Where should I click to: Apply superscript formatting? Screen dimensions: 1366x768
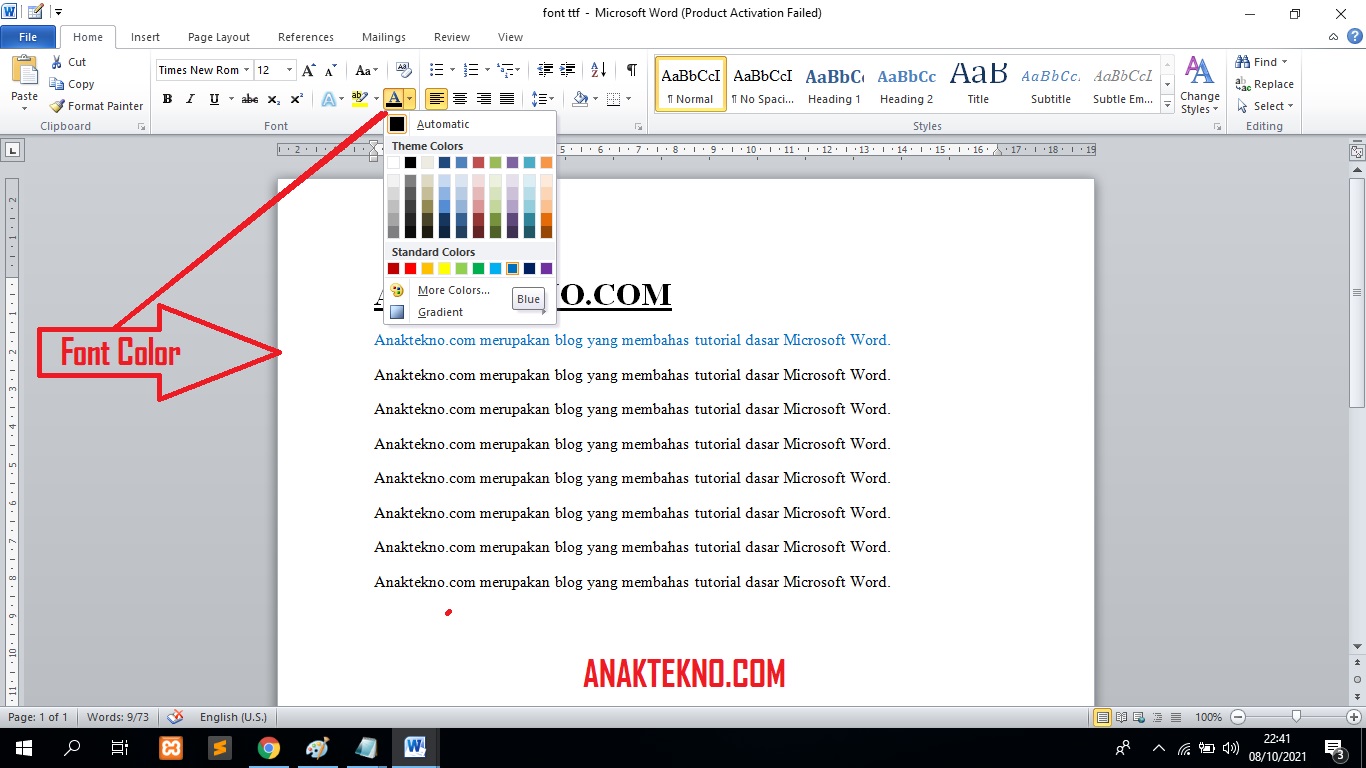(297, 99)
